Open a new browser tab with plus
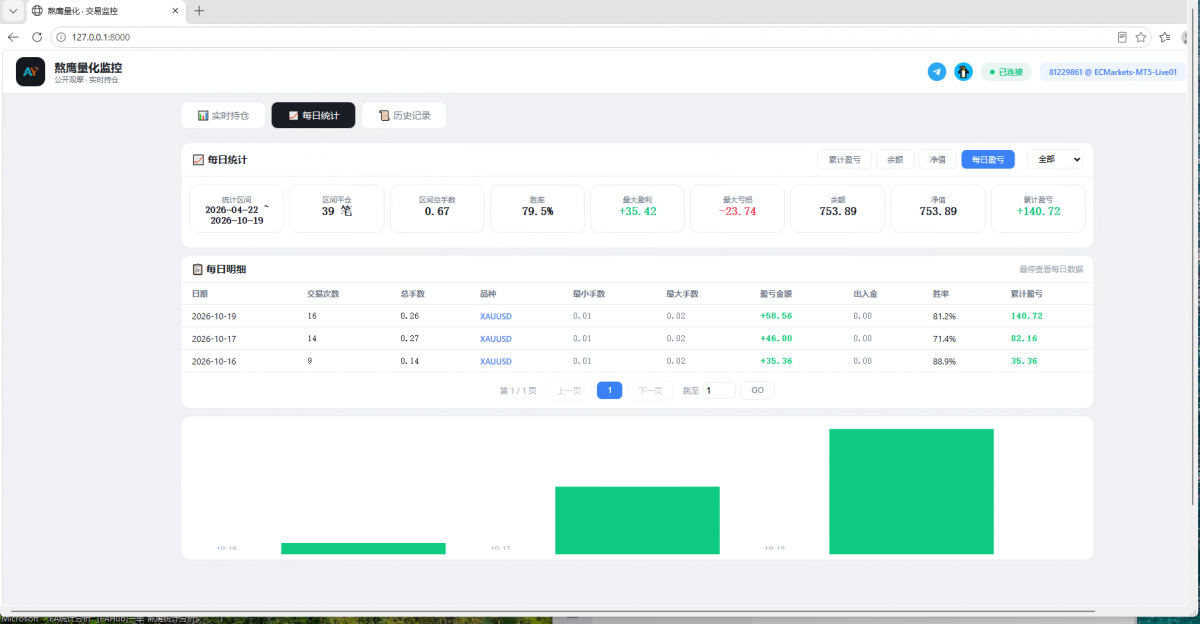Image resolution: width=1200 pixels, height=624 pixels. (199, 11)
